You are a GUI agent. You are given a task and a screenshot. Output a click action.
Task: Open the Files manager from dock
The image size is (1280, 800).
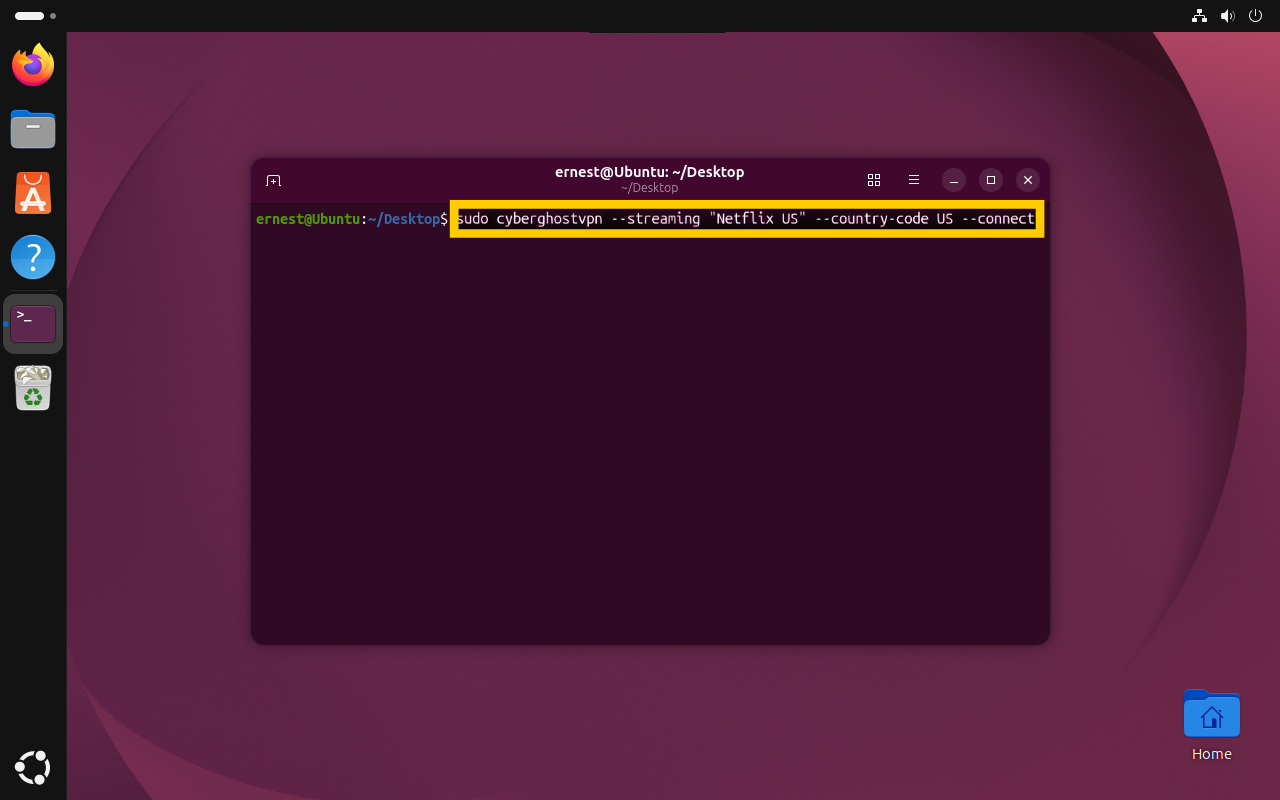[33, 129]
